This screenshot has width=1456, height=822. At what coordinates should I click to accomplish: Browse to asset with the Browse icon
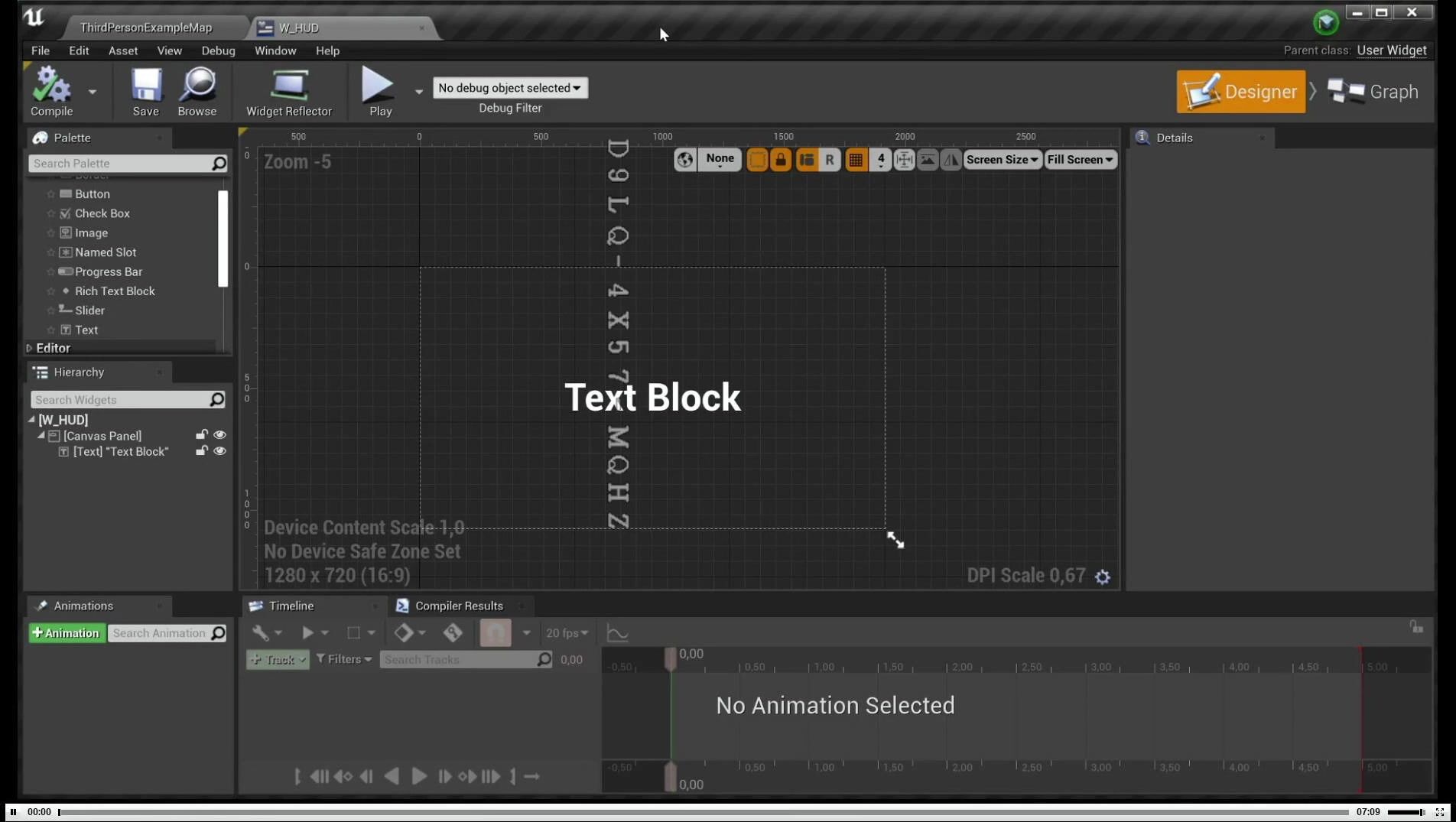(x=197, y=91)
